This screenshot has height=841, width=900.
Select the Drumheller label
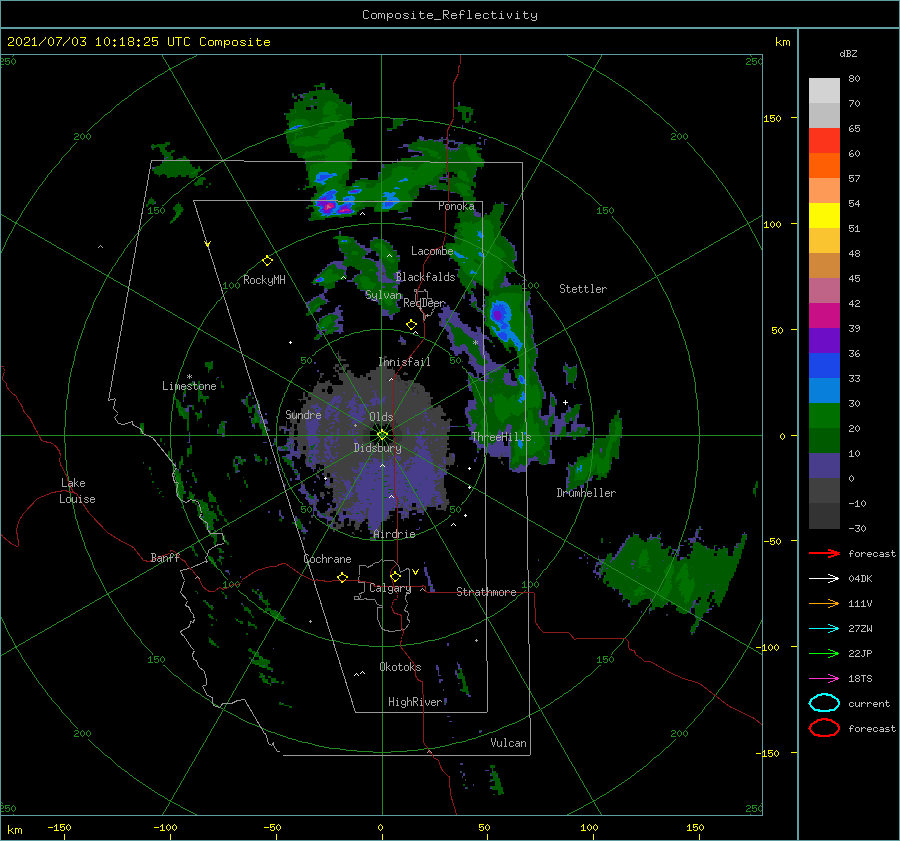[x=586, y=493]
